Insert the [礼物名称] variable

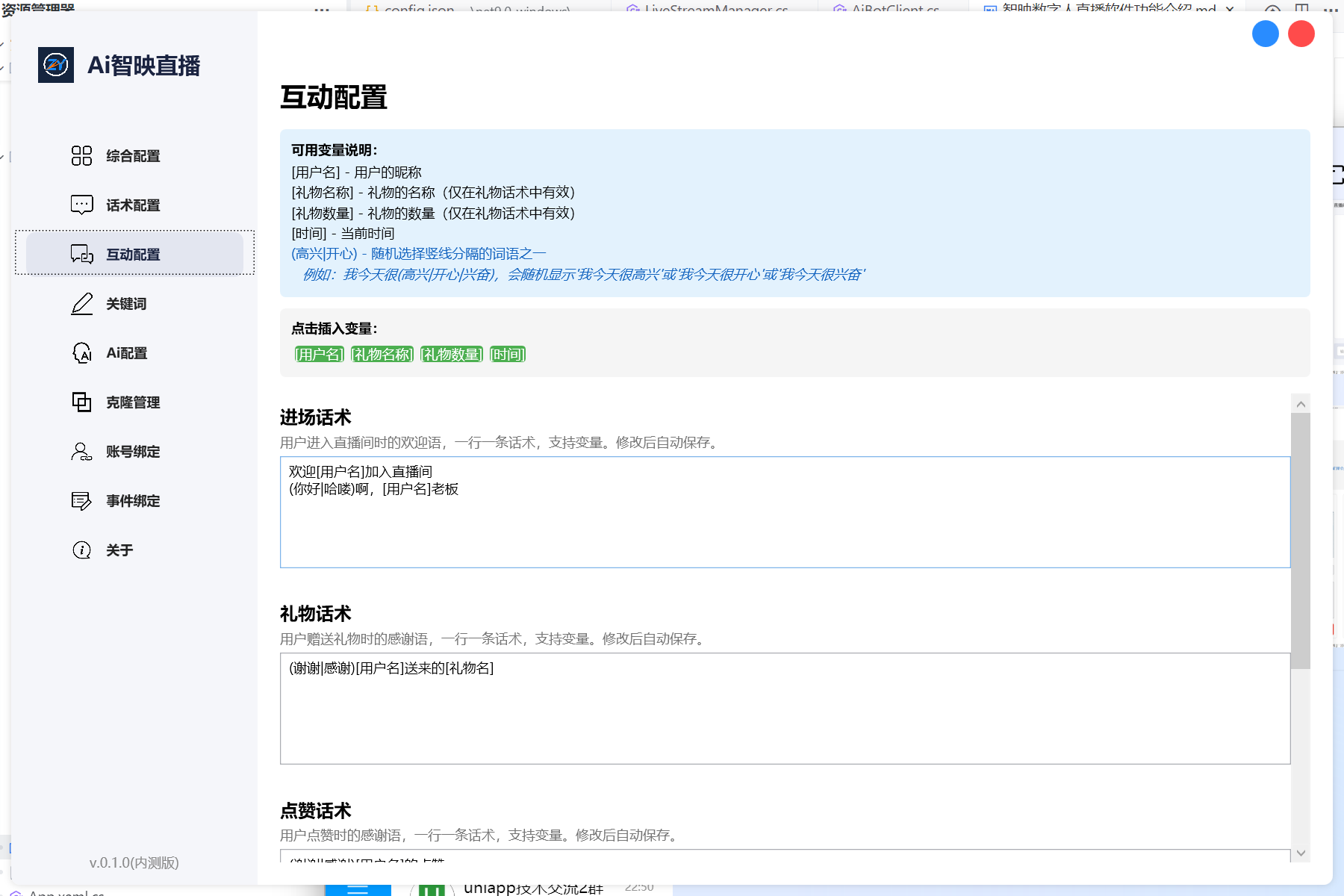click(382, 354)
